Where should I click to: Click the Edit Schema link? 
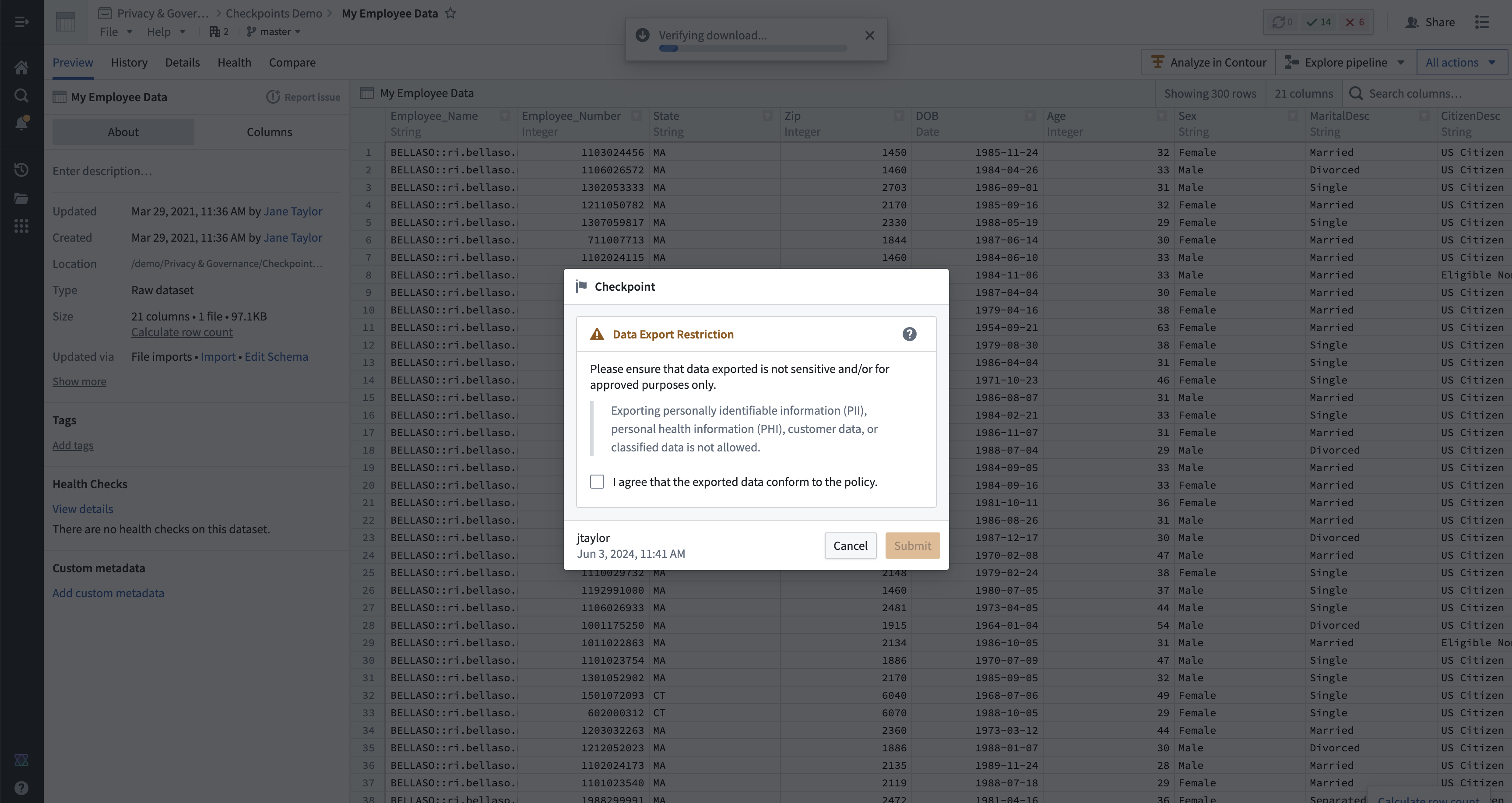point(276,356)
